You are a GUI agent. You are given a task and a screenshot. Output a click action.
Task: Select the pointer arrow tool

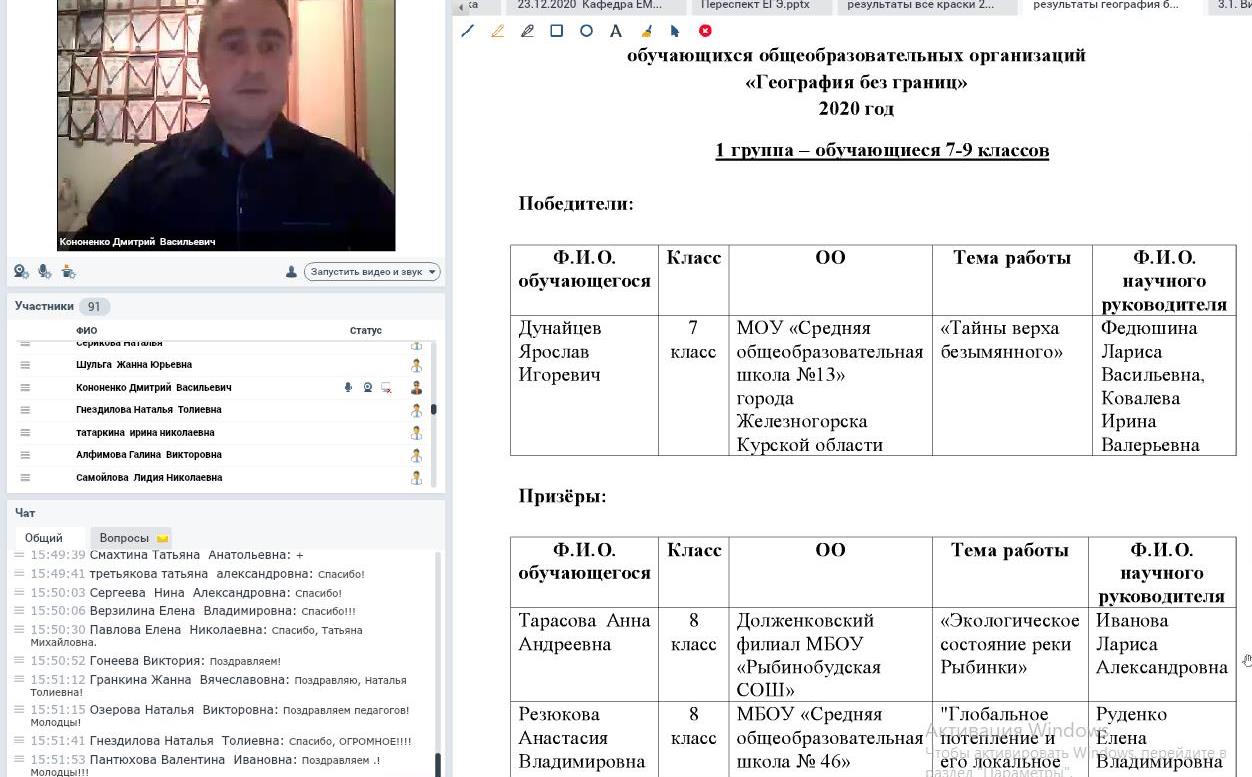pos(675,31)
